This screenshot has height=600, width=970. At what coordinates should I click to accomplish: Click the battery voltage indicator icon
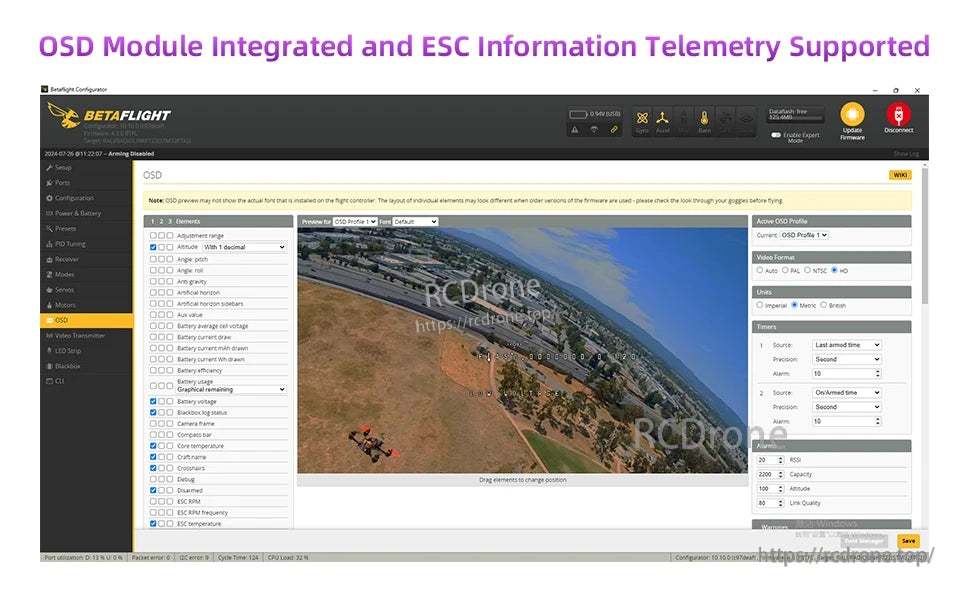577,114
